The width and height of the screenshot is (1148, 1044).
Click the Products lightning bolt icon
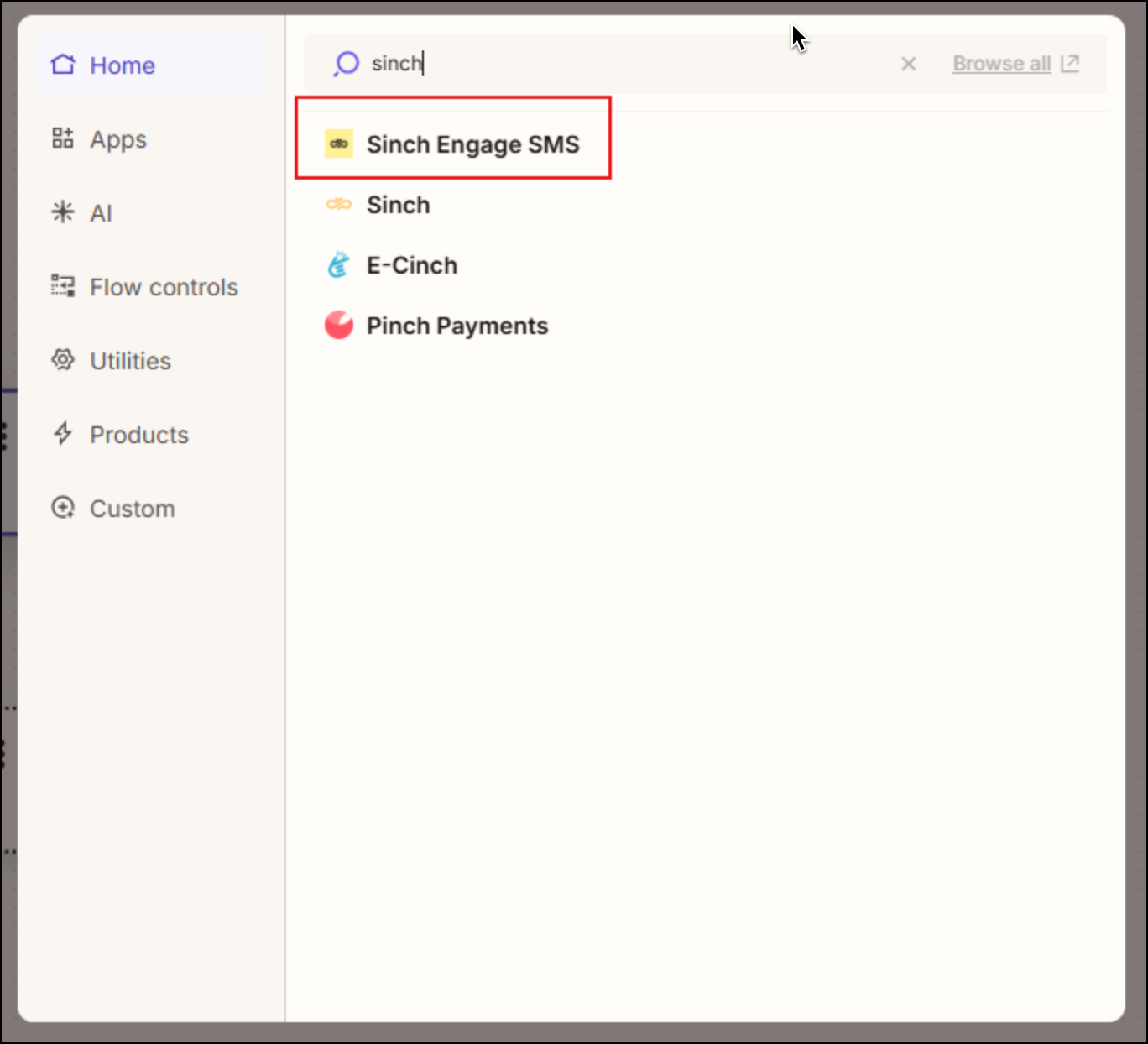(63, 434)
